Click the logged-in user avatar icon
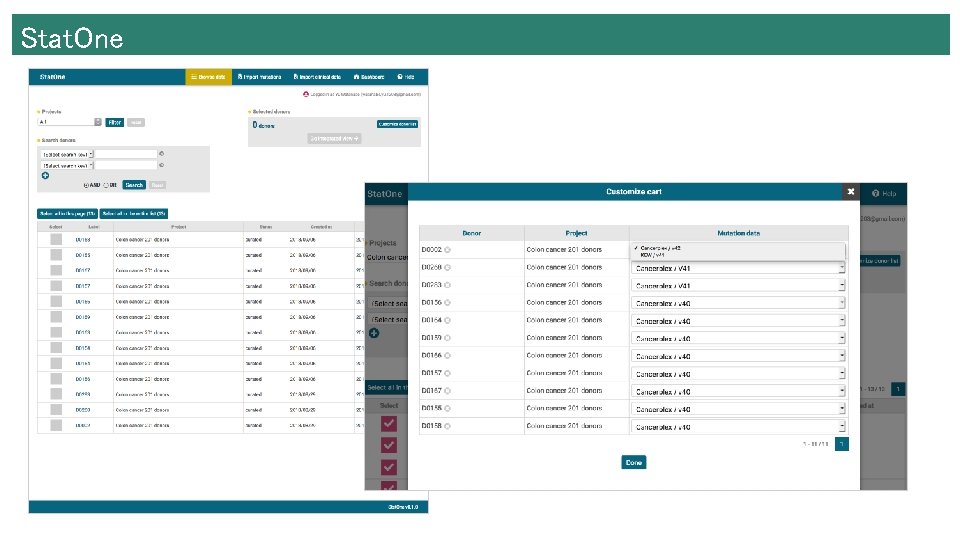 pos(306,94)
